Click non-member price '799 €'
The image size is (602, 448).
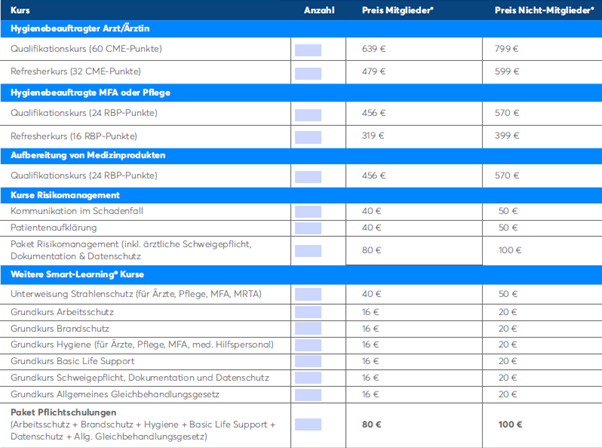(x=506, y=49)
